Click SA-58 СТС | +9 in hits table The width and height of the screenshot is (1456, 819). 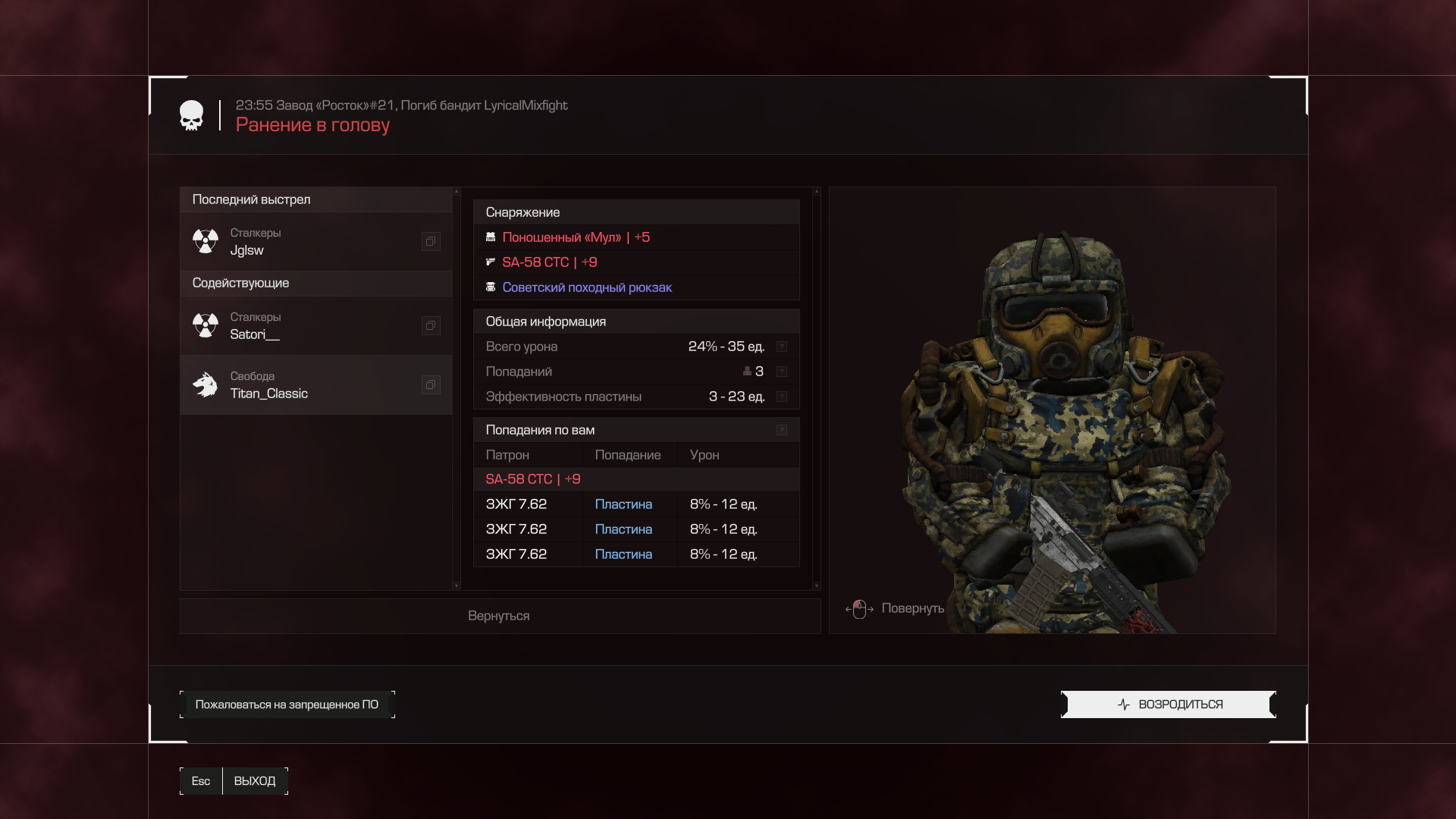coord(533,479)
